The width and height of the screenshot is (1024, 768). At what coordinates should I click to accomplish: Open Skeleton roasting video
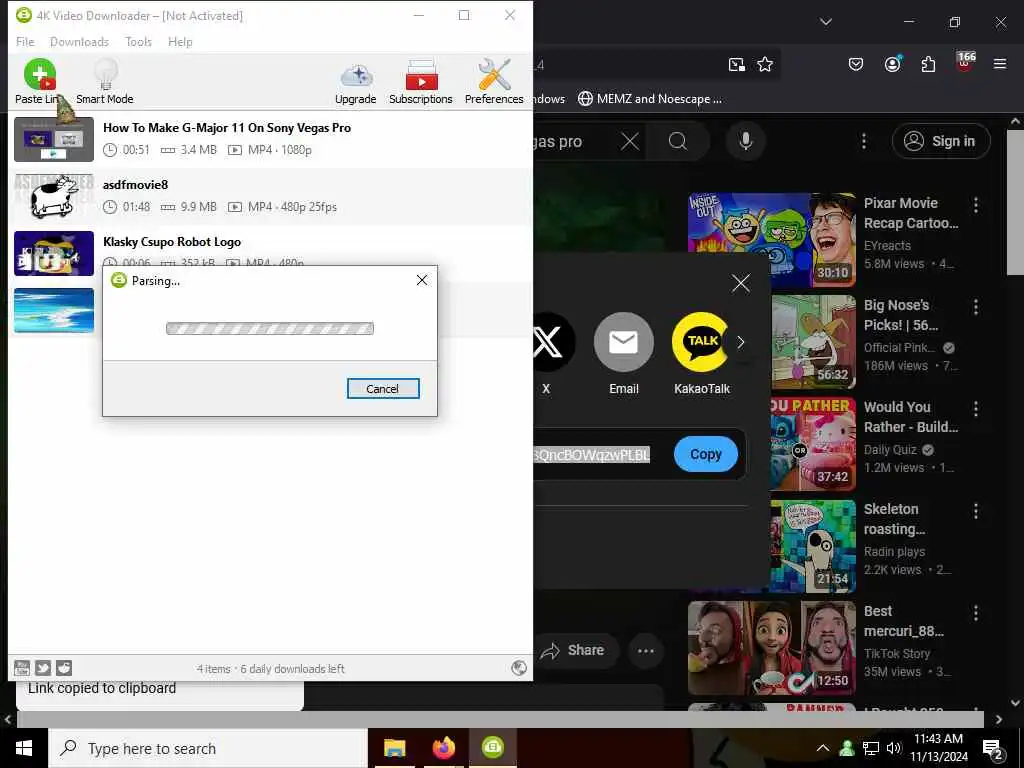[x=814, y=546]
